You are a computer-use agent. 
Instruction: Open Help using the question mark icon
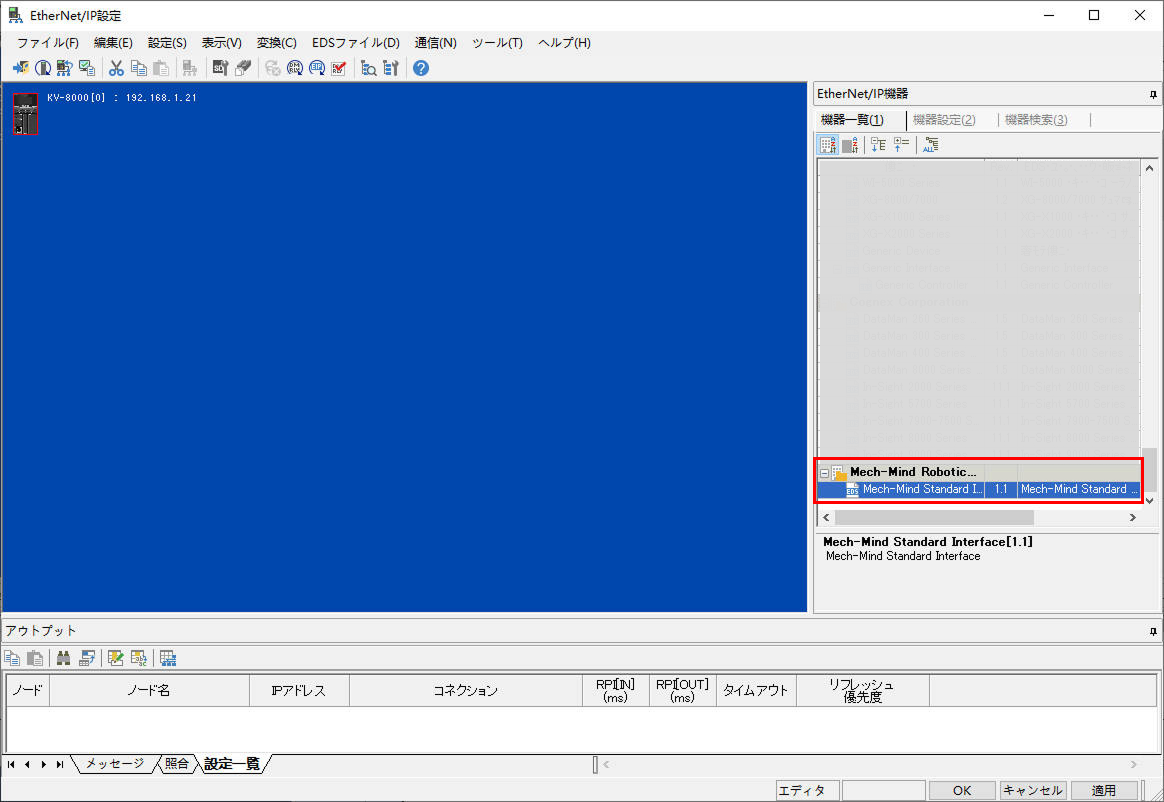click(419, 67)
